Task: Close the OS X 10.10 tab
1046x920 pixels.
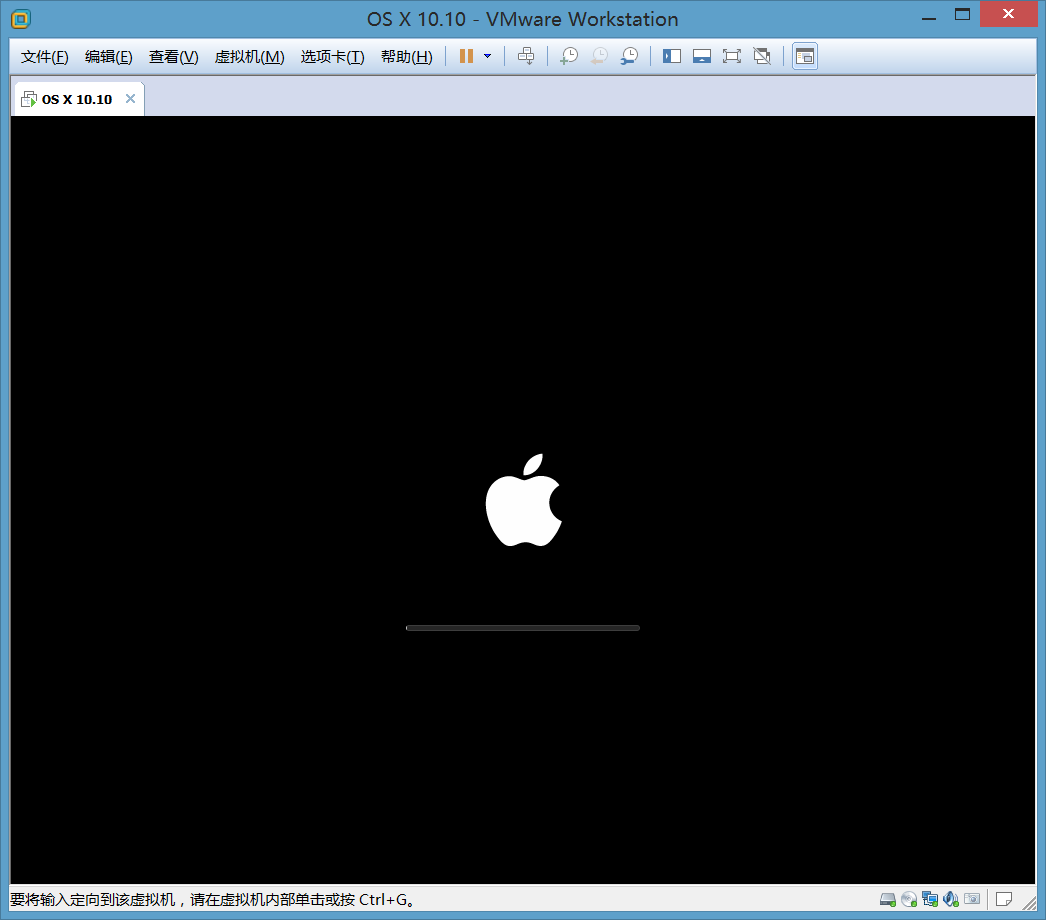Action: pos(131,99)
